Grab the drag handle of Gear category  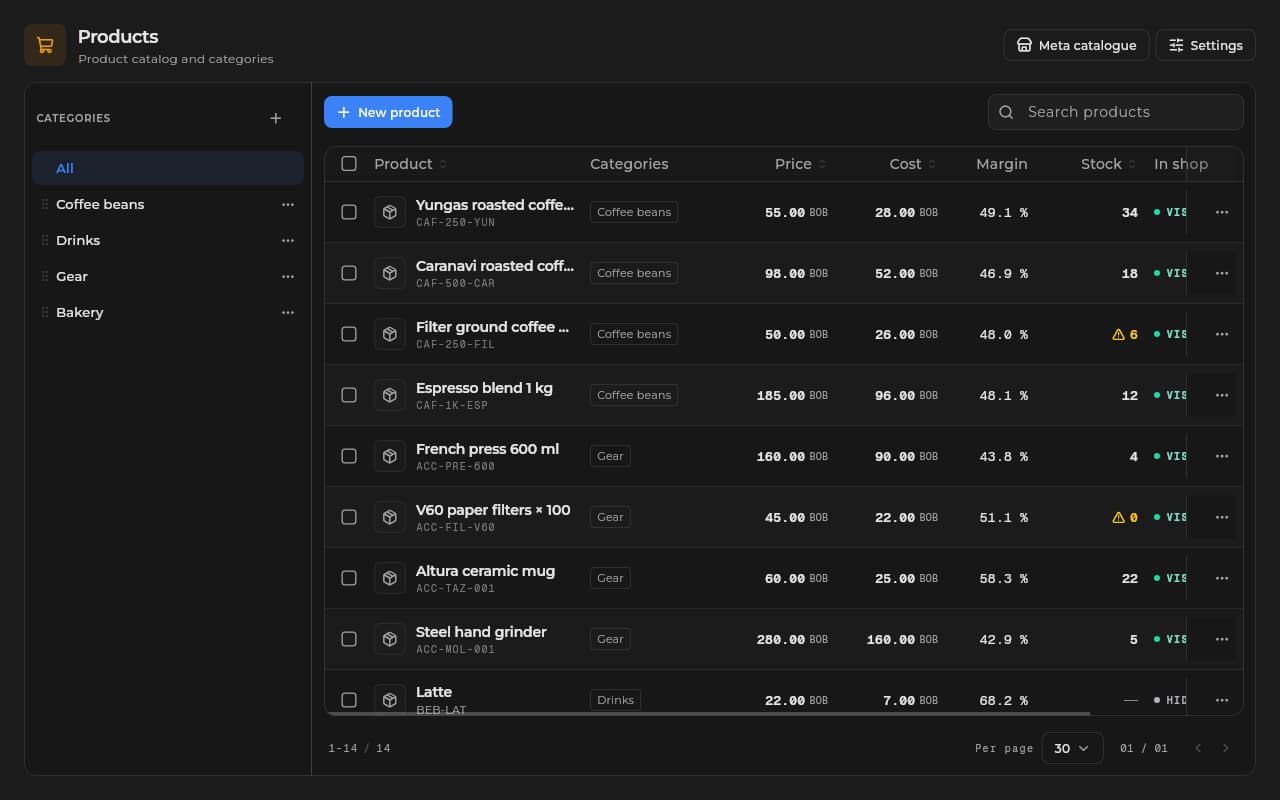tap(44, 276)
